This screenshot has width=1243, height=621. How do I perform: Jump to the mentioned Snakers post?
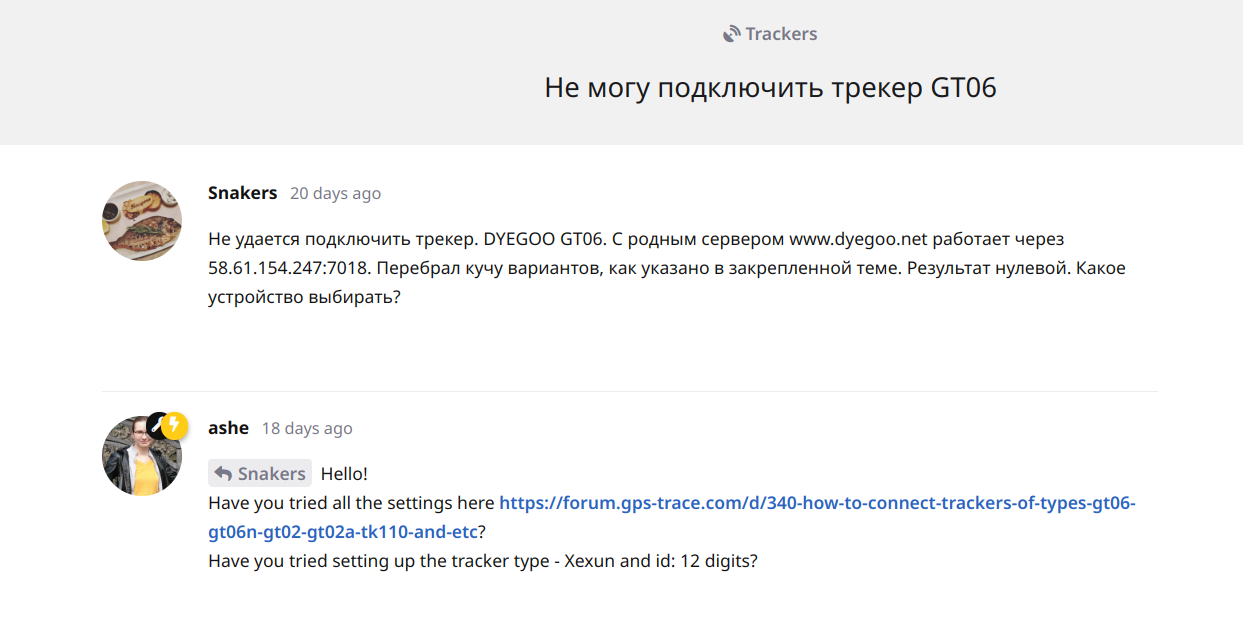[270, 474]
